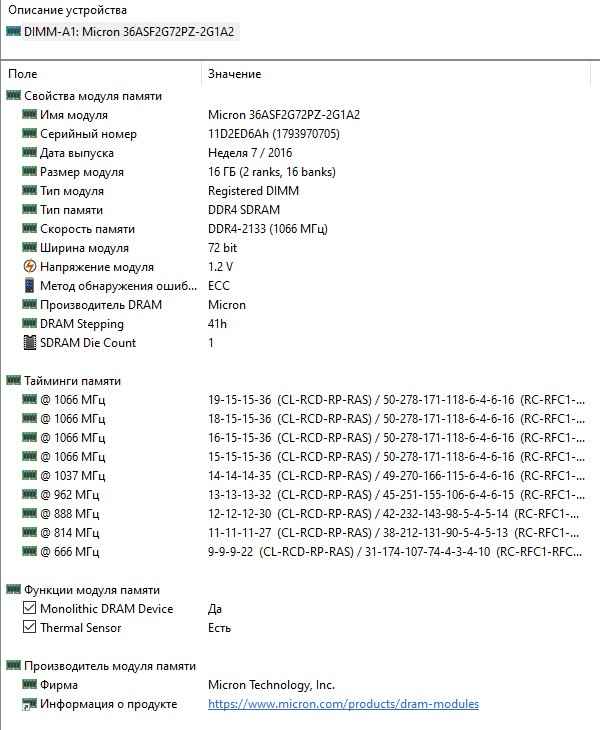The width and height of the screenshot is (600, 730).
Task: Click the memory icon beside Имя модуля
Action: tap(29, 114)
